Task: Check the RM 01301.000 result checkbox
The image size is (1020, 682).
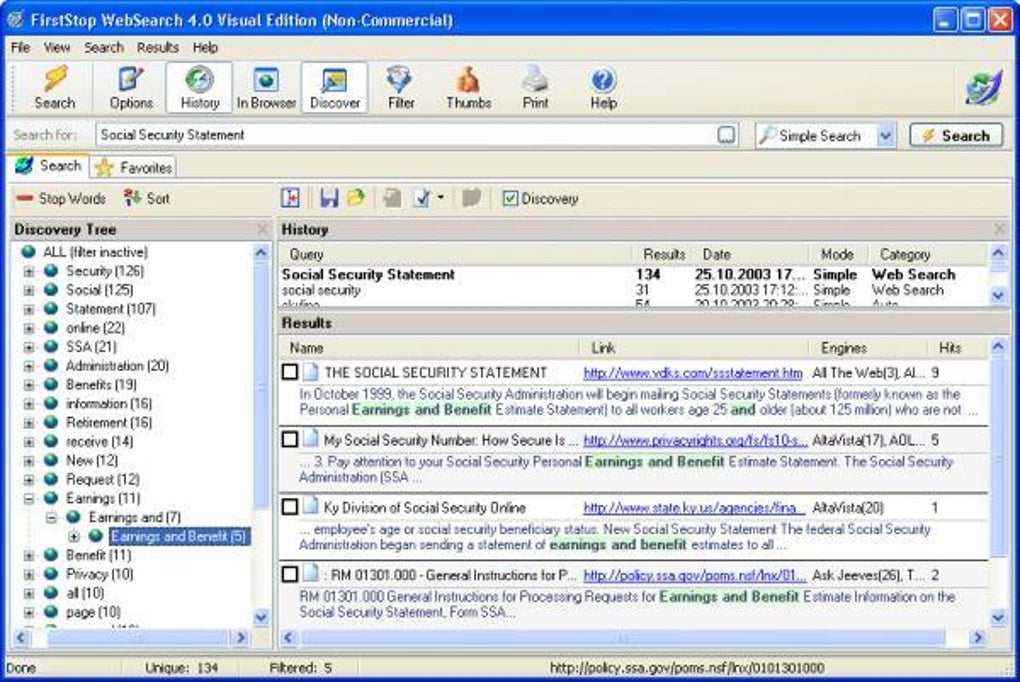Action: point(290,575)
